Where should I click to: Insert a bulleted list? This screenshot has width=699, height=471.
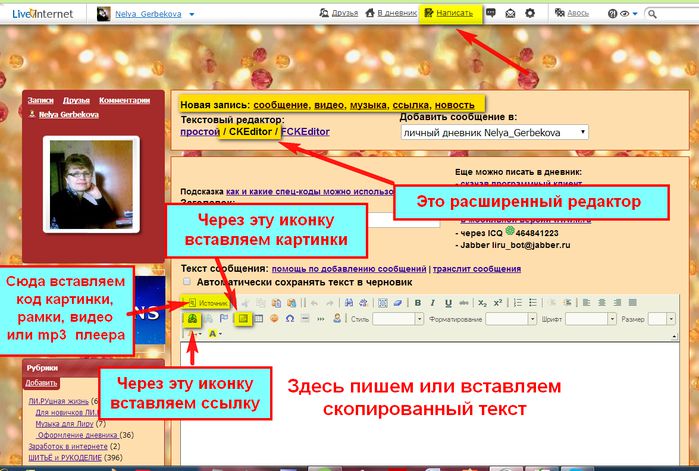[533, 303]
